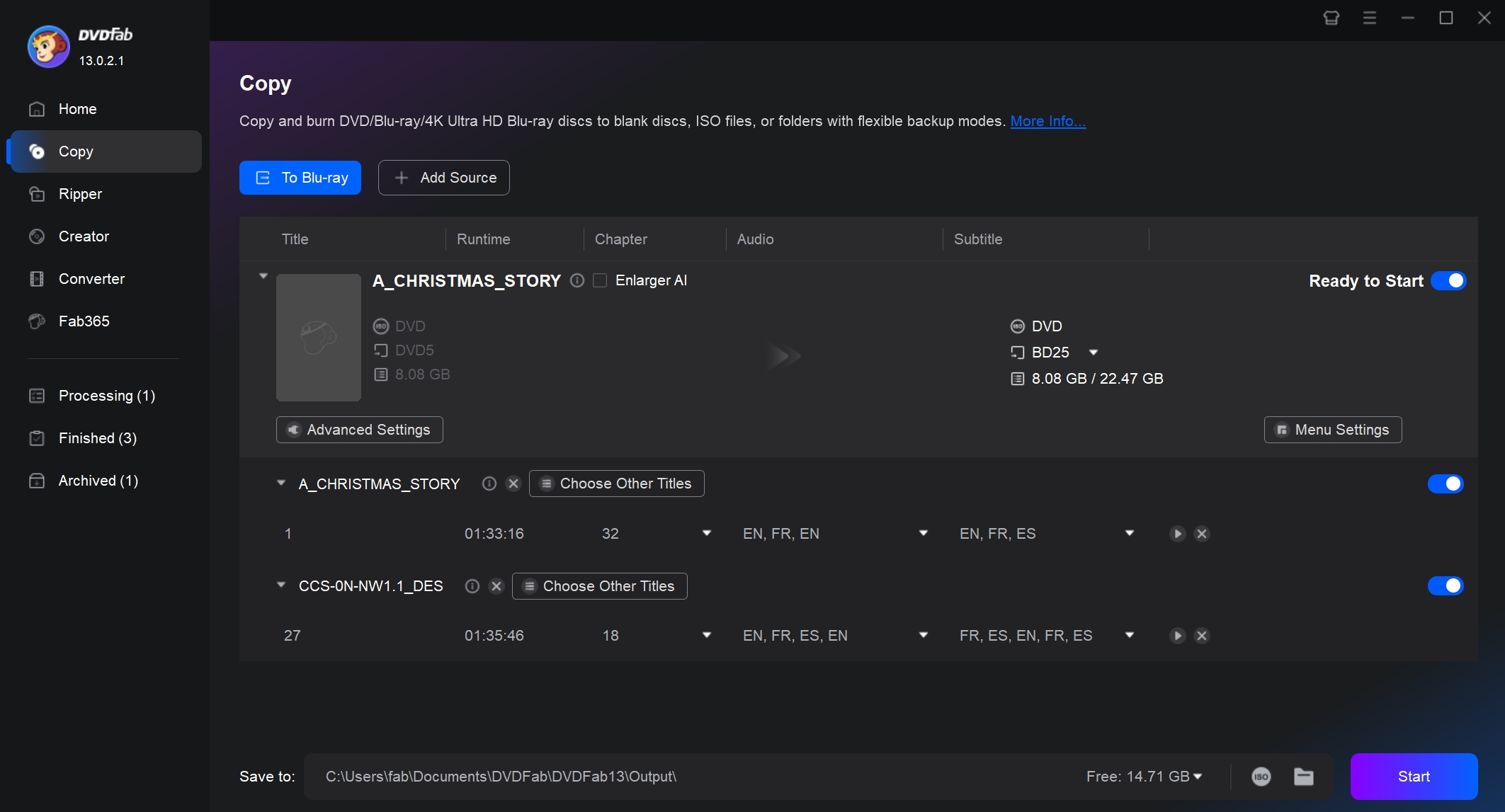Open the skin/theme chooser in the titlebar
This screenshot has width=1505, height=812.
coord(1331,18)
